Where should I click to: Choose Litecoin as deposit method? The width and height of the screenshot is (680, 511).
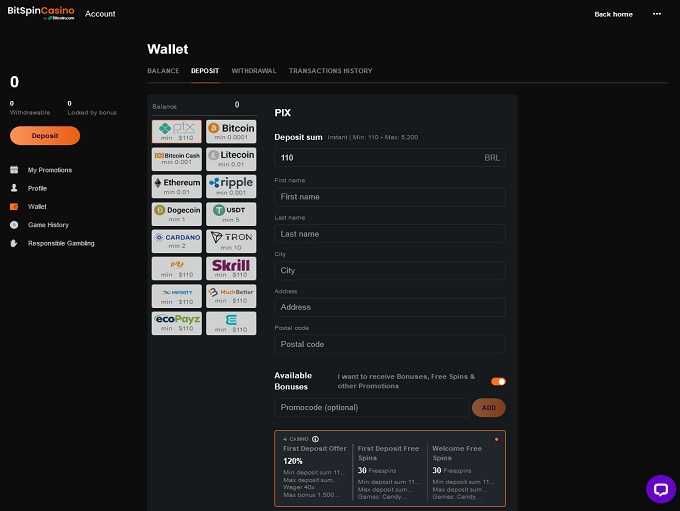tap(231, 158)
